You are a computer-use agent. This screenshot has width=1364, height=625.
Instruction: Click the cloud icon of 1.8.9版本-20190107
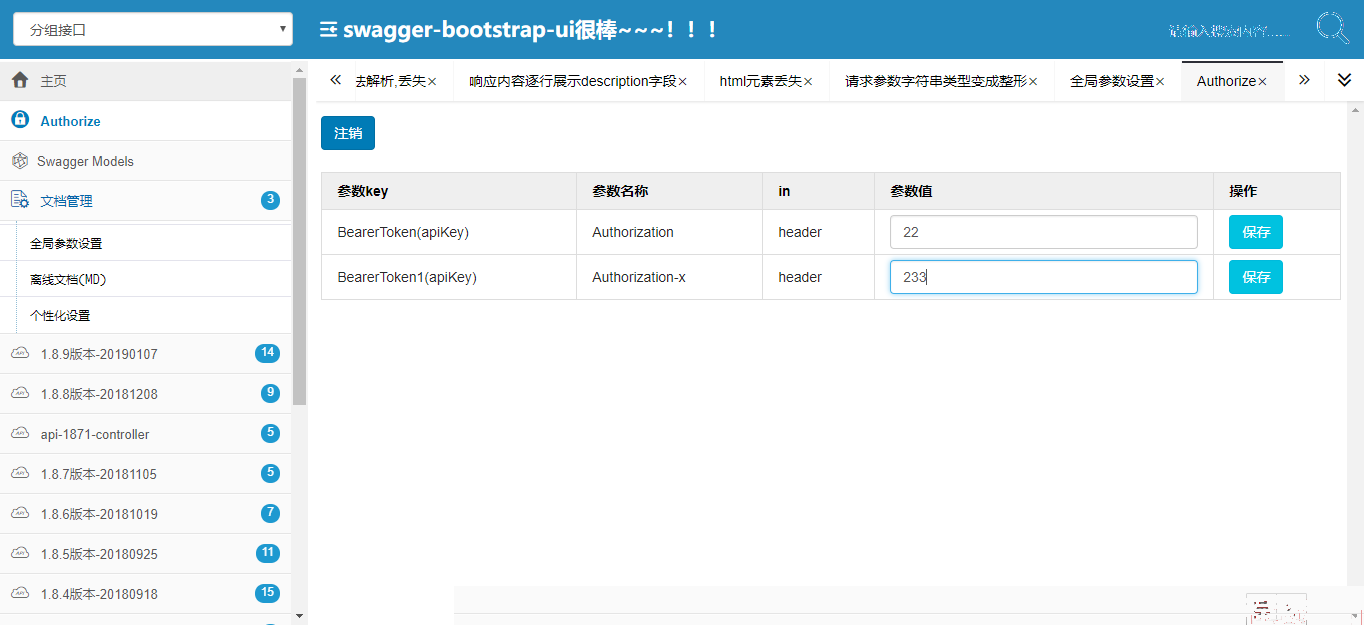(20, 353)
